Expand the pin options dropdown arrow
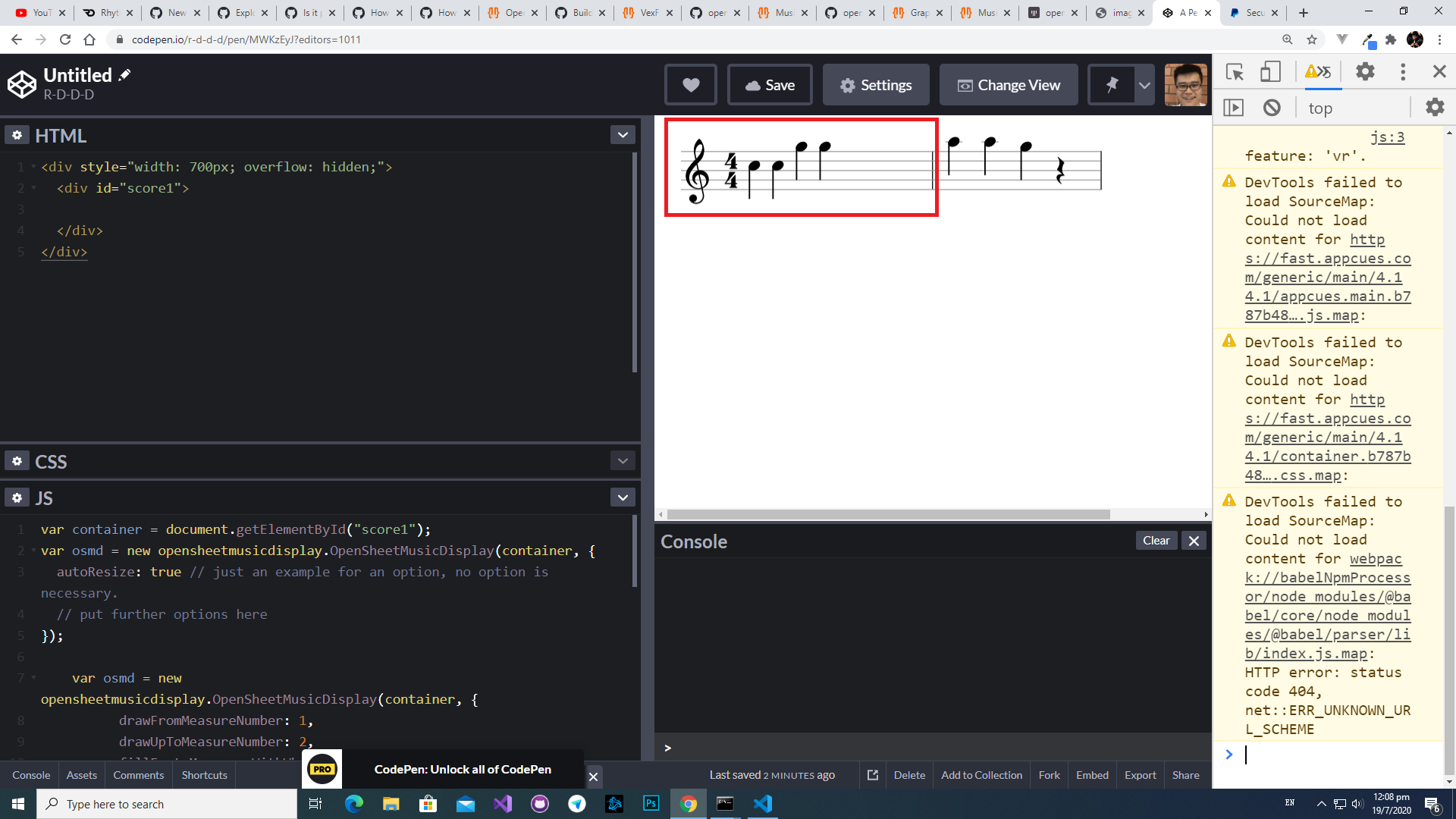This screenshot has width=1456, height=819. point(1144,85)
